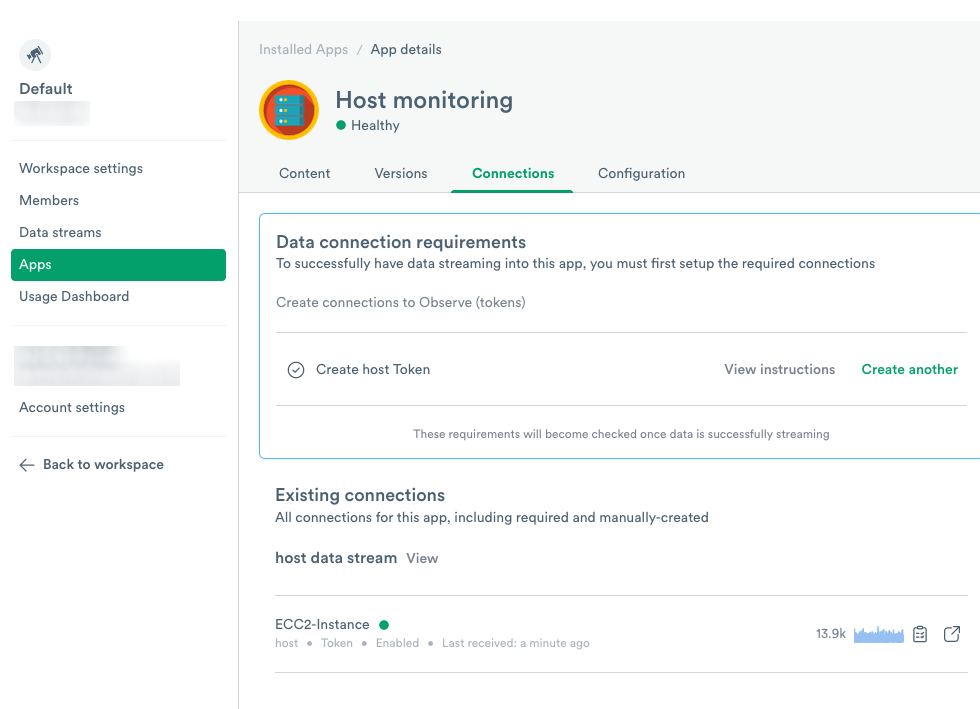
Task: Click the back arrow icon beside Back to workspace
Action: click(x=27, y=465)
